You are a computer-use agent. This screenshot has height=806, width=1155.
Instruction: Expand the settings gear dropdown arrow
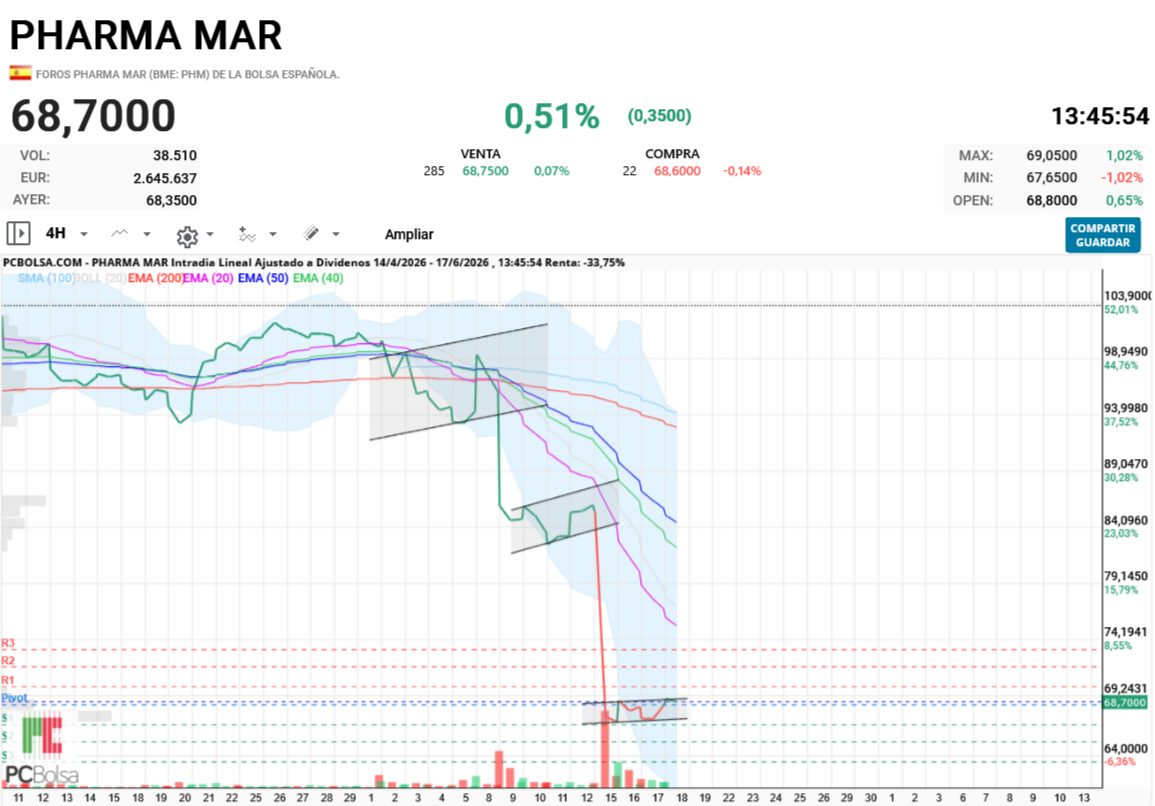210,234
